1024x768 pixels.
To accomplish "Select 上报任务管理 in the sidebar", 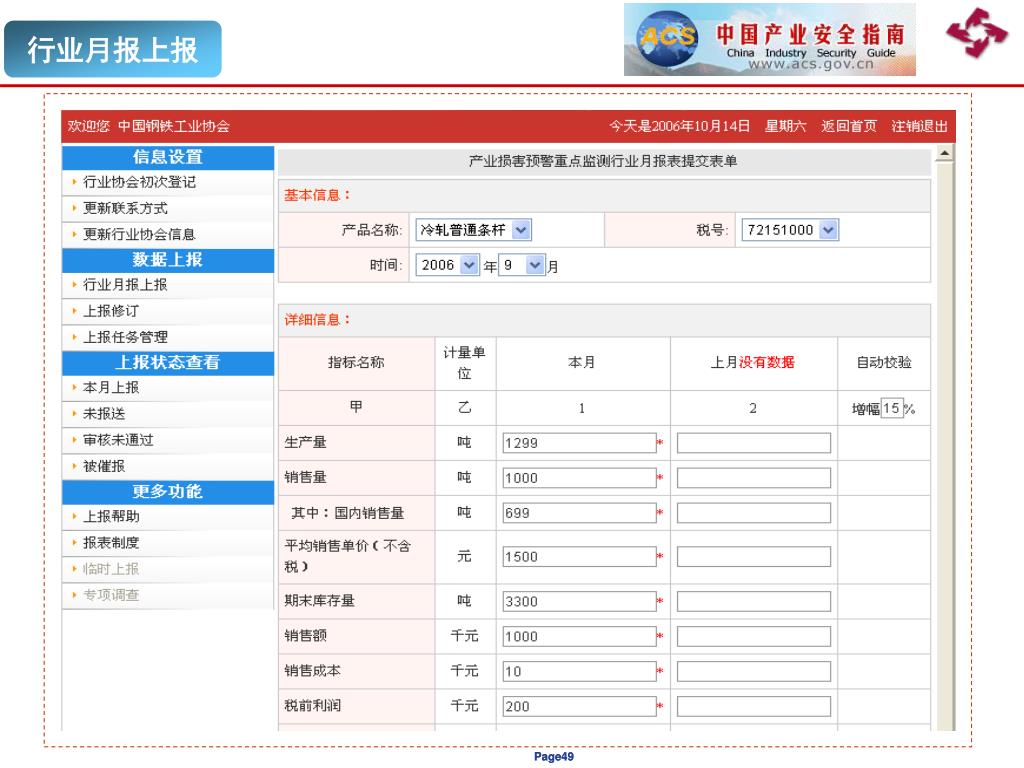I will point(125,337).
